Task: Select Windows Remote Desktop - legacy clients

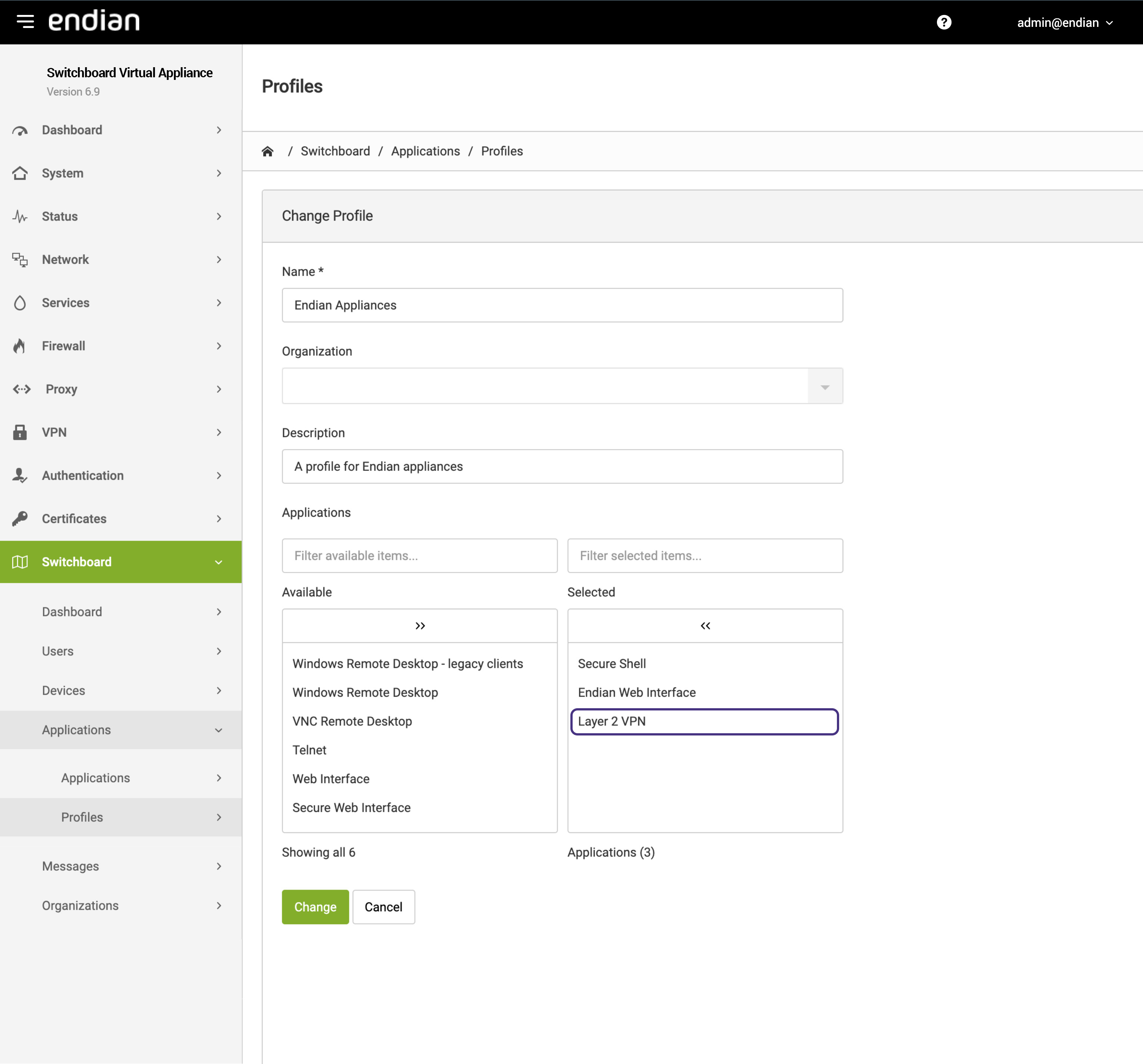Action: (x=420, y=664)
